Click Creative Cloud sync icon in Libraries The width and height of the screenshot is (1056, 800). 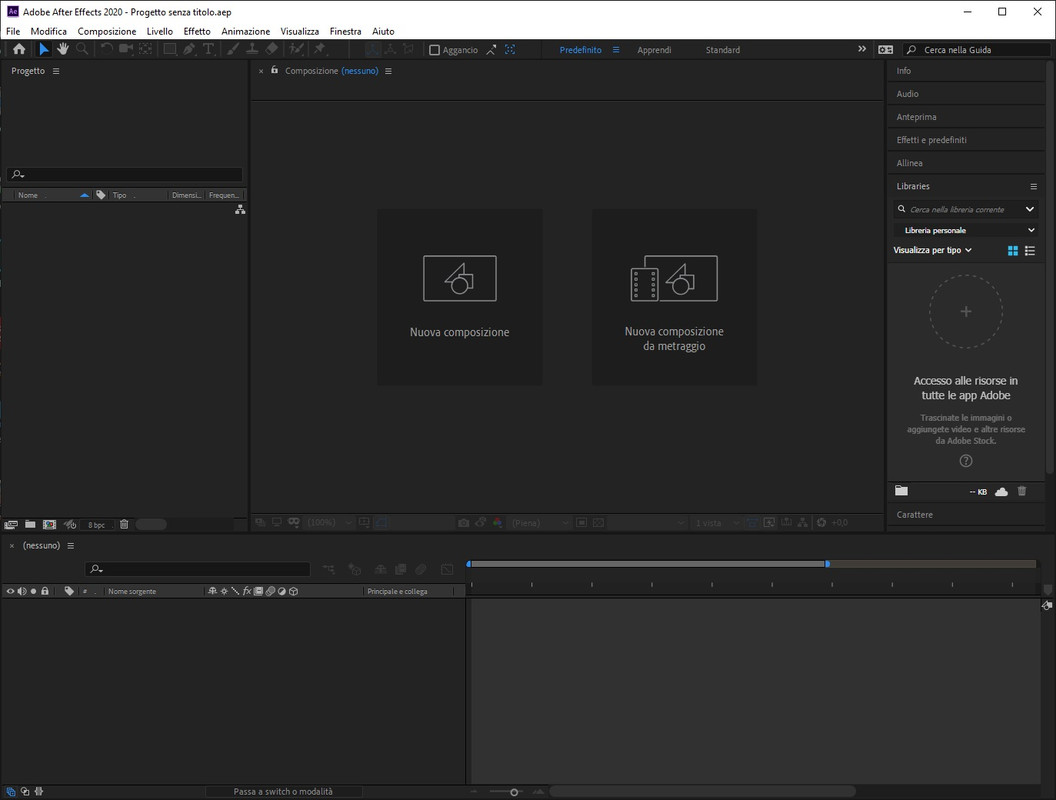(x=1001, y=492)
